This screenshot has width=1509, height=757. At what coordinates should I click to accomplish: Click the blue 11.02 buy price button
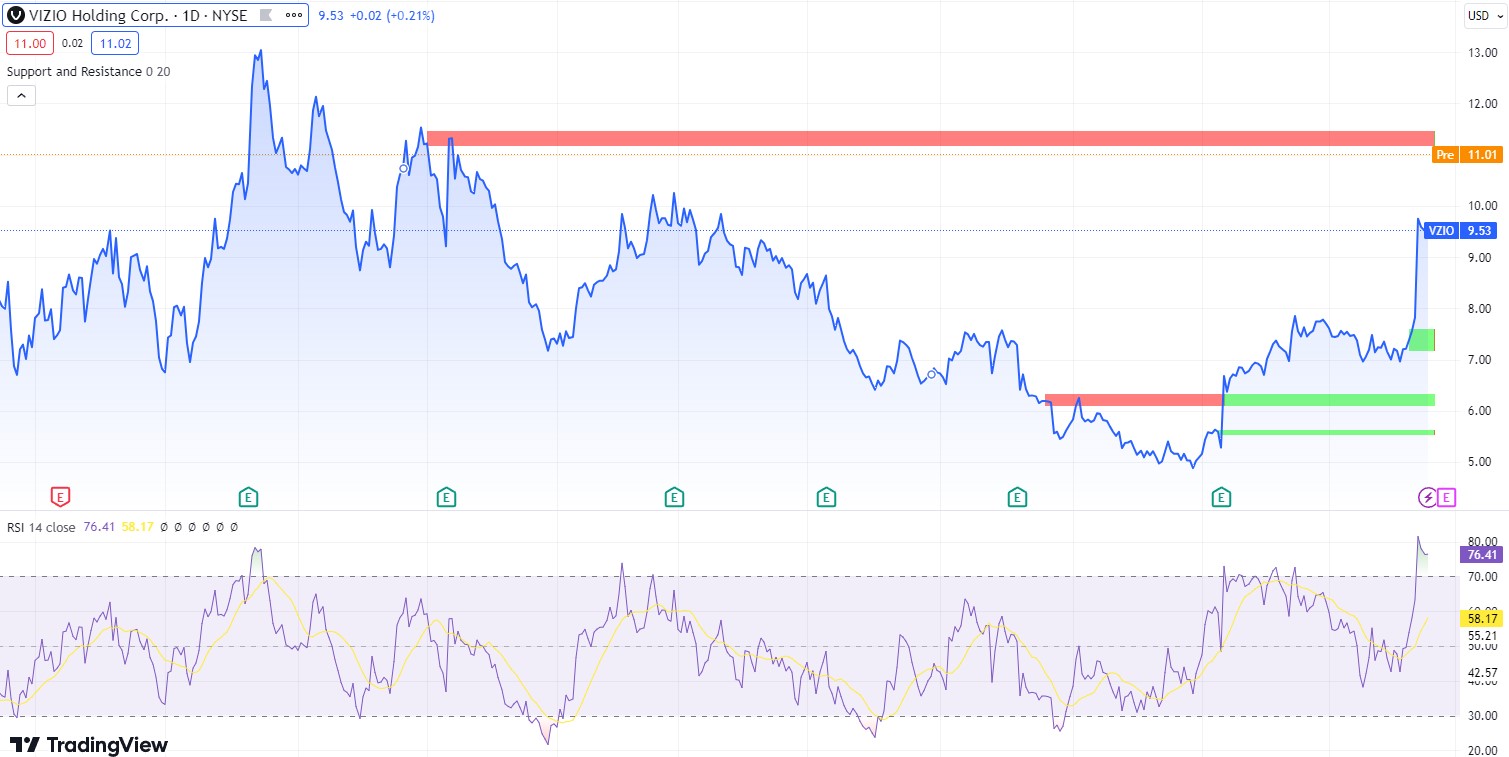point(114,43)
